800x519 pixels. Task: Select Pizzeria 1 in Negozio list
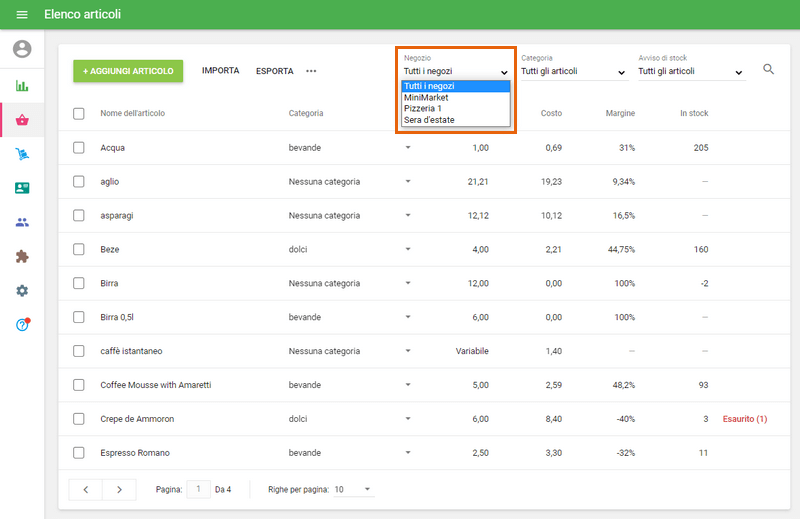coord(423,109)
